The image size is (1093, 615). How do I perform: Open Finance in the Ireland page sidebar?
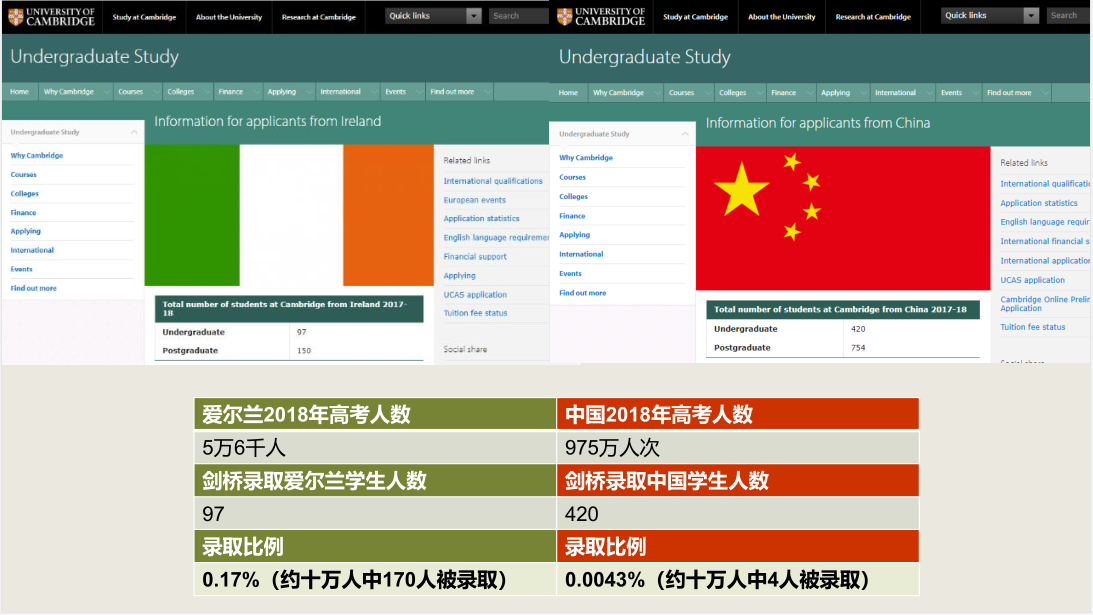click(23, 212)
